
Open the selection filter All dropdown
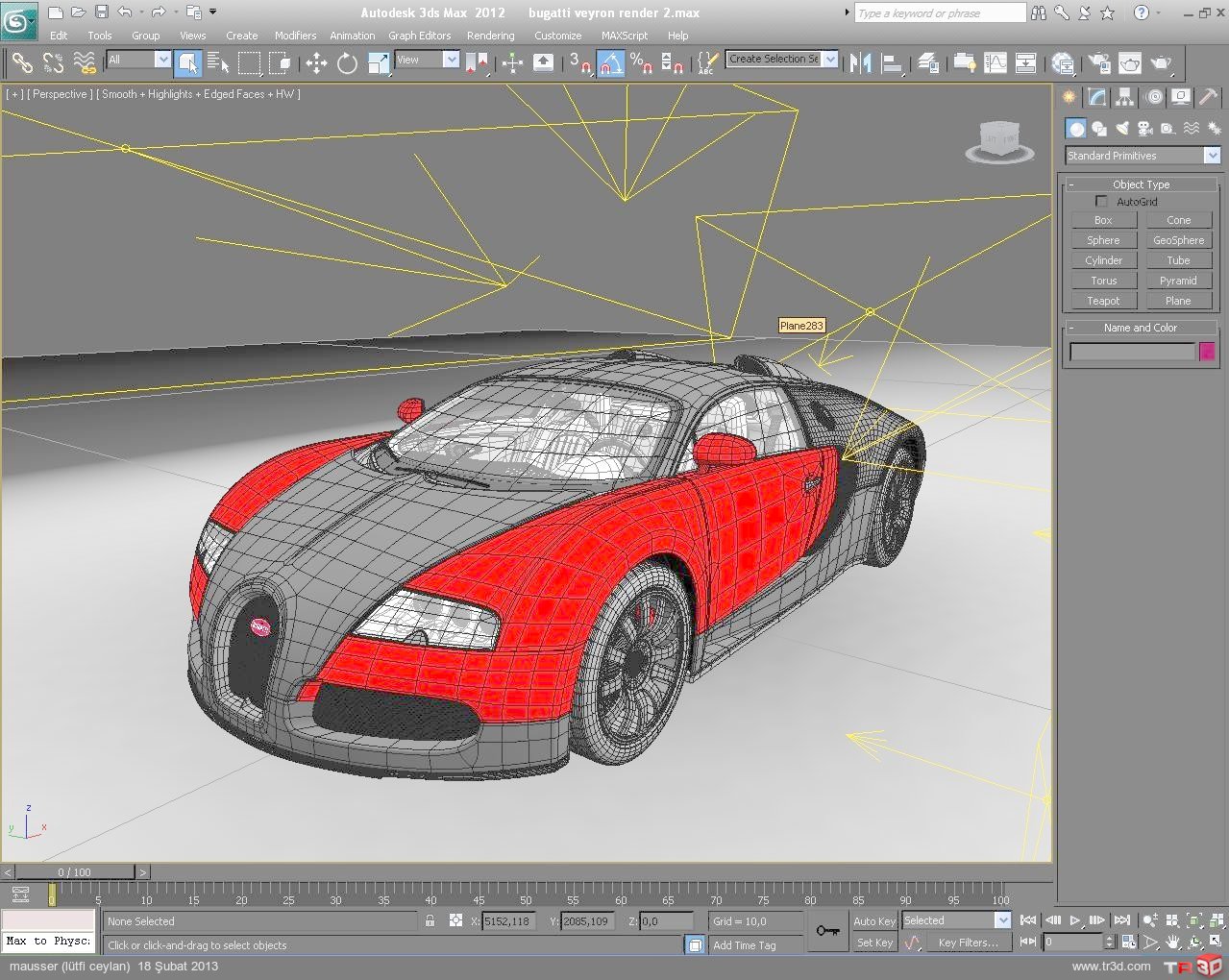(162, 60)
